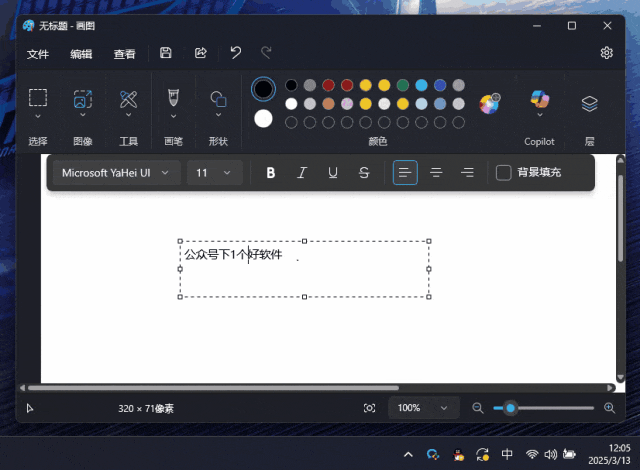This screenshot has width=640, height=470.
Task: Launch the Copilot icon
Action: click(x=540, y=99)
